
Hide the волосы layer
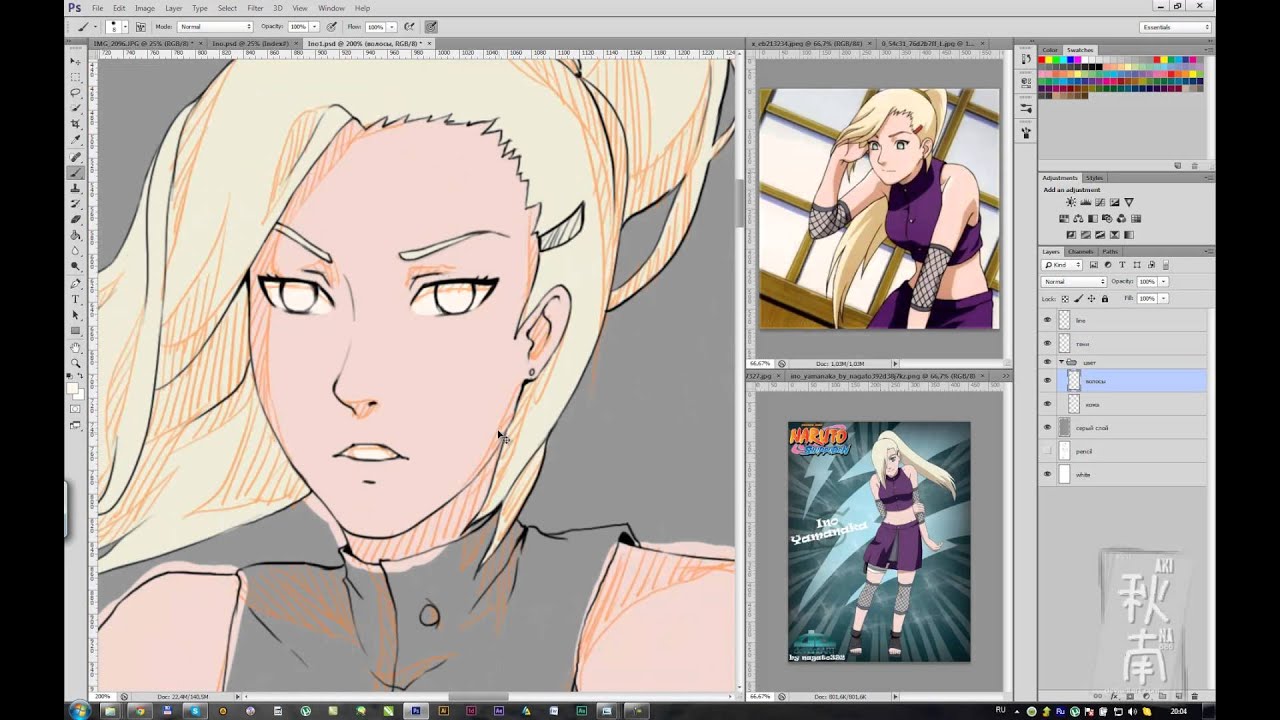point(1047,381)
